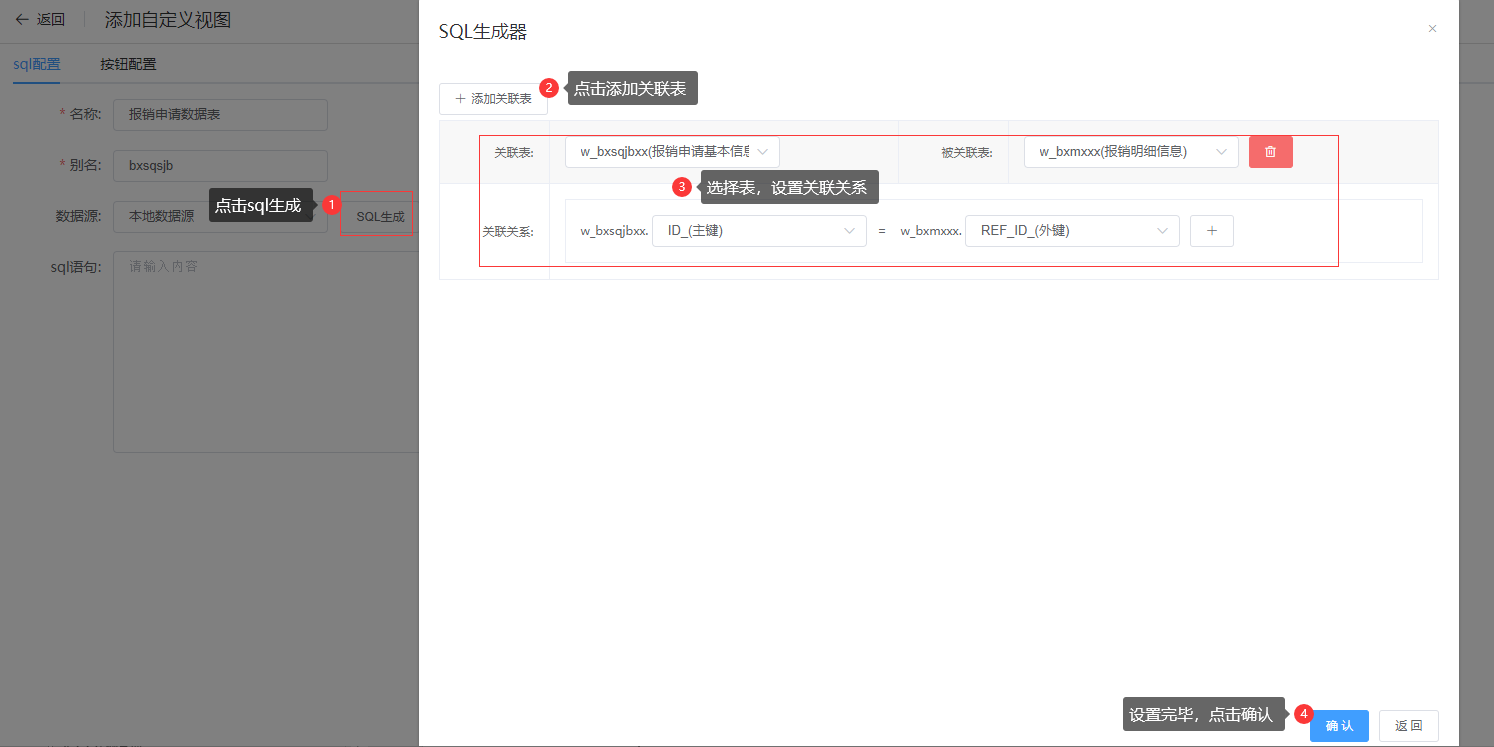Click the 别名 input field with bxsqsjb
The image size is (1494, 747).
pyautogui.click(x=220, y=166)
